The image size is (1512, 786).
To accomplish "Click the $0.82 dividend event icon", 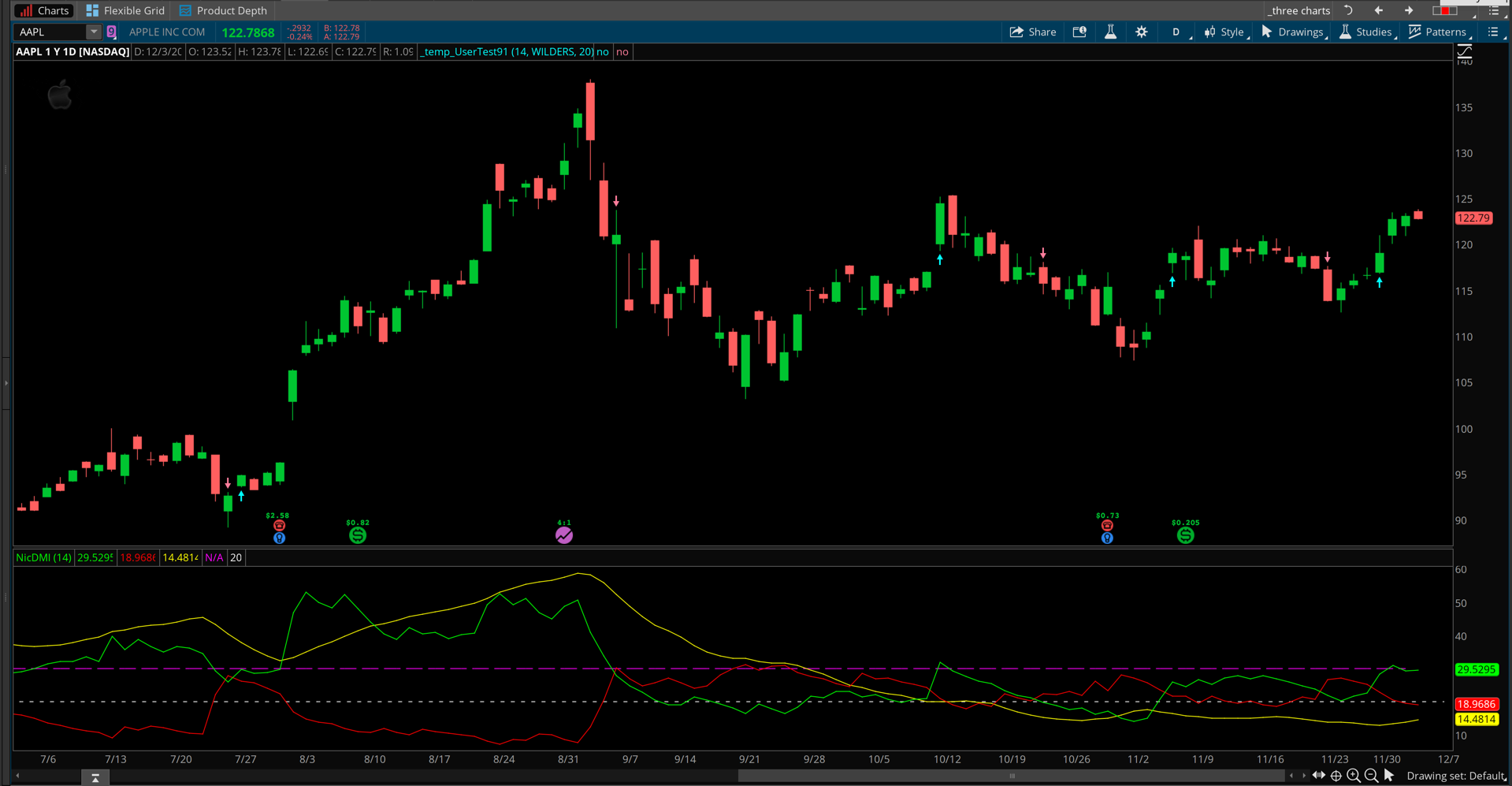I will 358,536.
